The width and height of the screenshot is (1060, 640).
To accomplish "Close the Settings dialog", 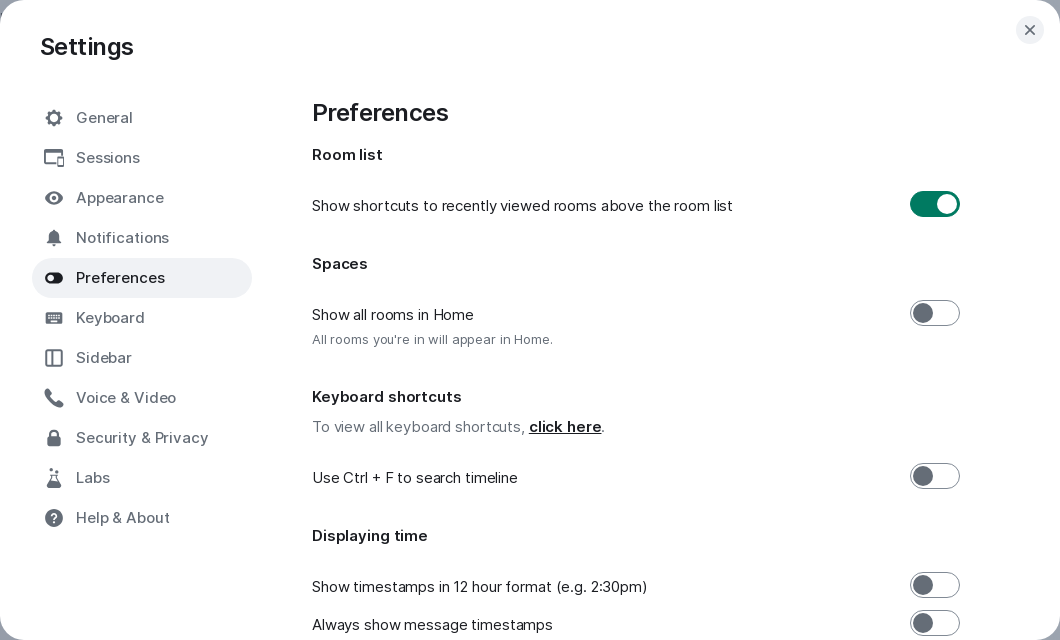I will tap(1030, 30).
